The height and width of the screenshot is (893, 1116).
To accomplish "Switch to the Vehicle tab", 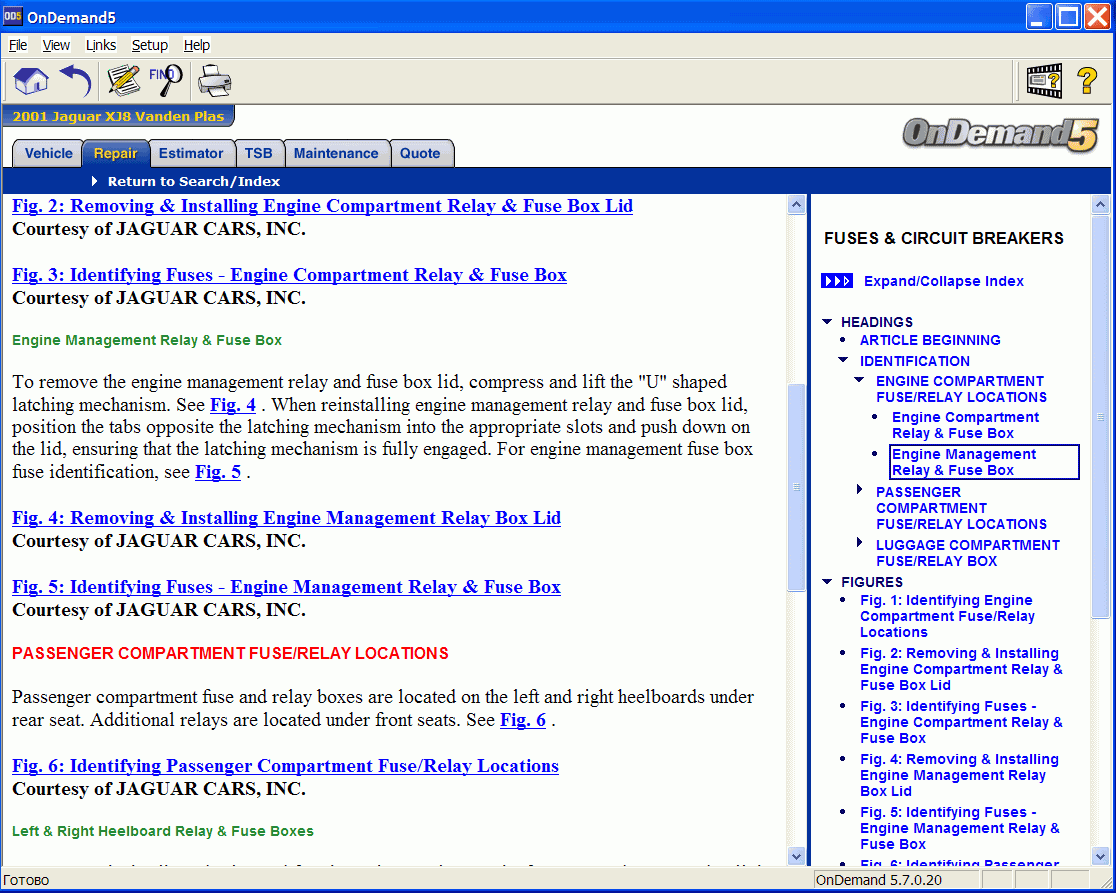I will pyautogui.click(x=48, y=154).
